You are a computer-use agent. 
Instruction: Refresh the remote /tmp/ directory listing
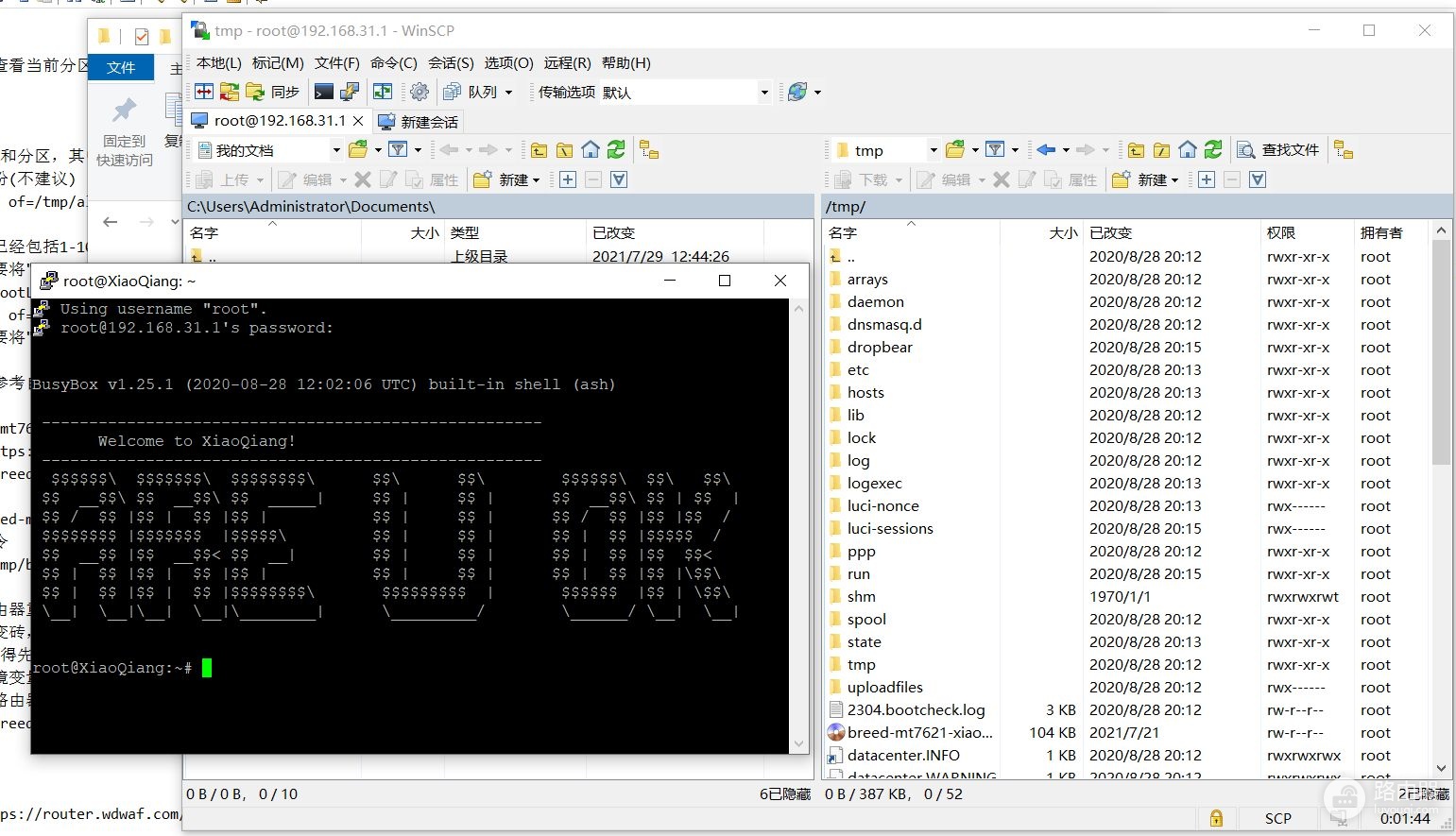(1213, 149)
